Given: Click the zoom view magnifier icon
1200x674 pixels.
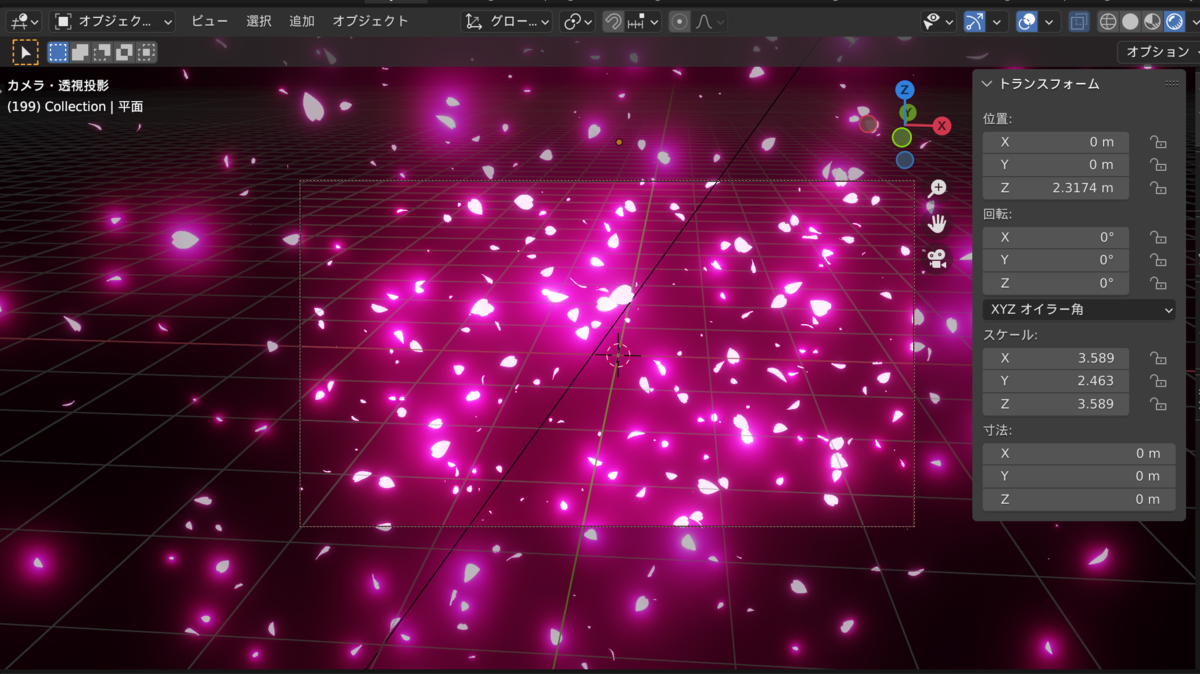Looking at the screenshot, I should click(x=937, y=188).
